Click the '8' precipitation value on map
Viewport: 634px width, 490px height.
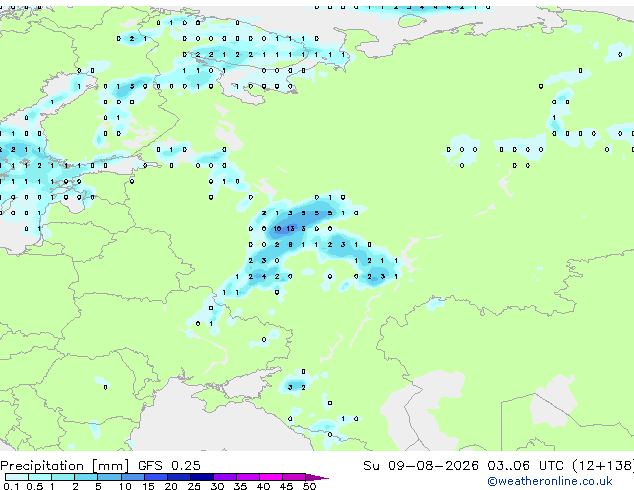click(290, 245)
